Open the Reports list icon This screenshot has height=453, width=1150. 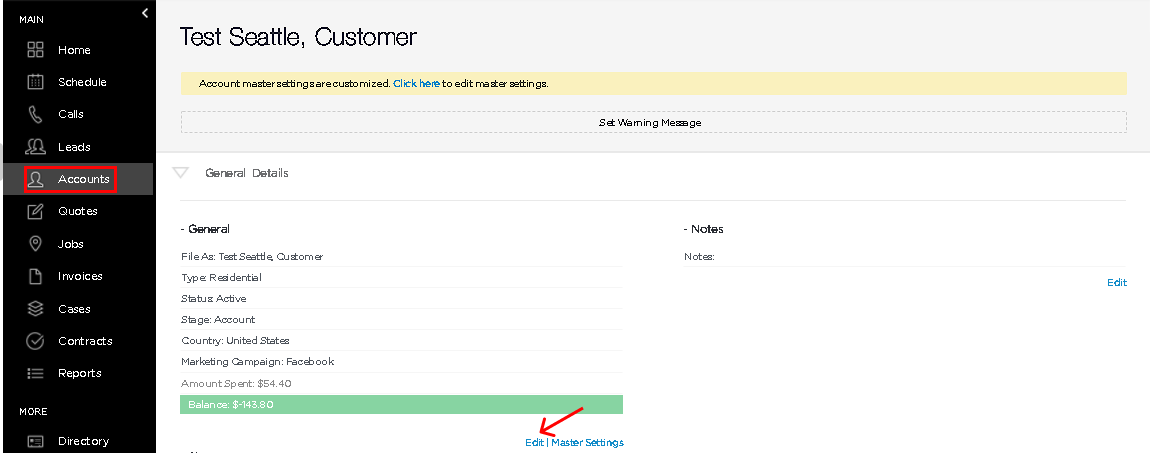pyautogui.click(x=35, y=373)
